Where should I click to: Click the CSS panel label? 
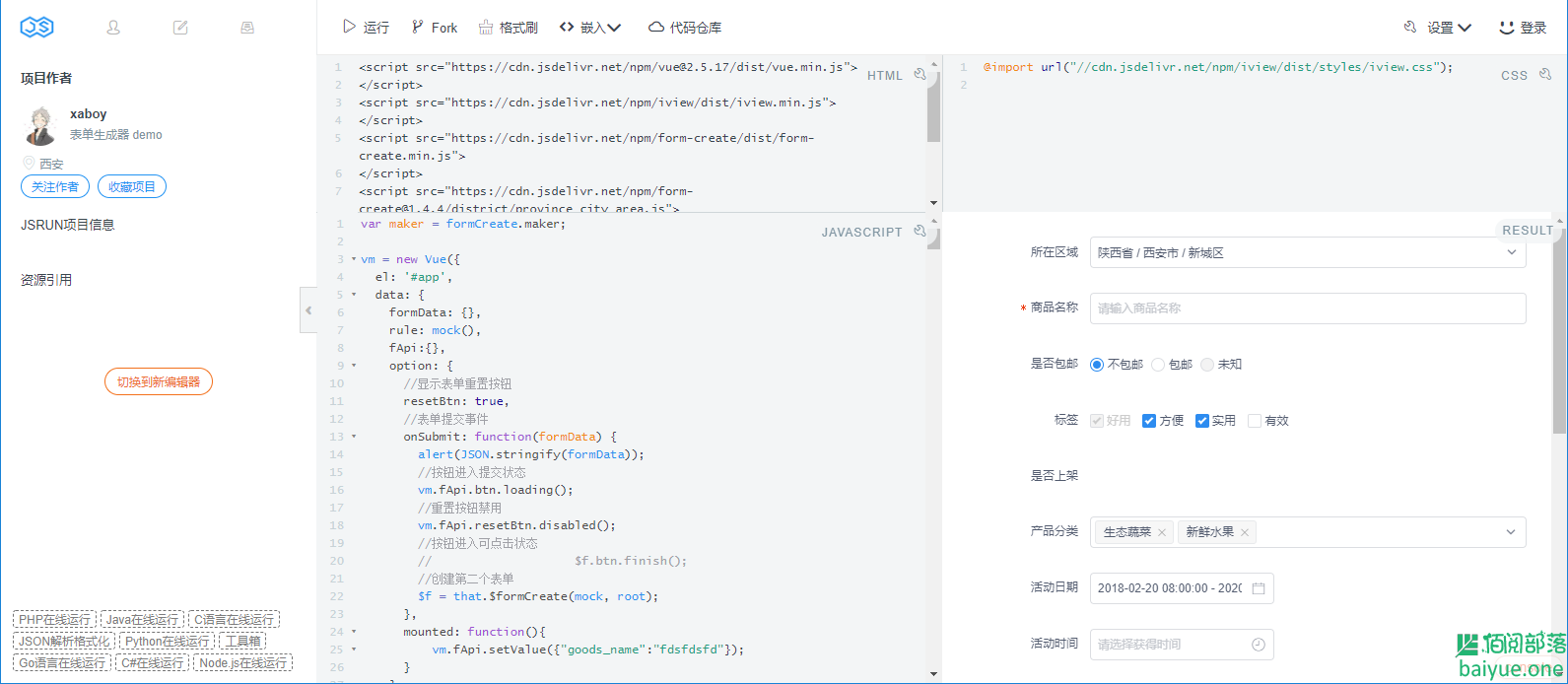click(x=1515, y=75)
